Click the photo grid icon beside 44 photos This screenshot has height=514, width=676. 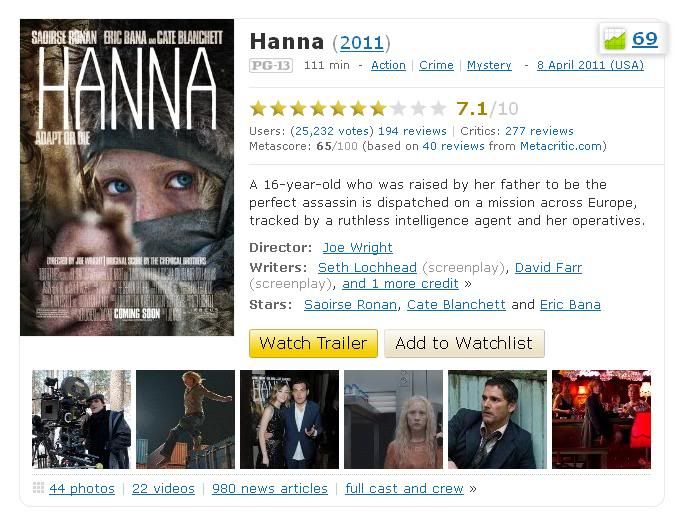pos(38,488)
